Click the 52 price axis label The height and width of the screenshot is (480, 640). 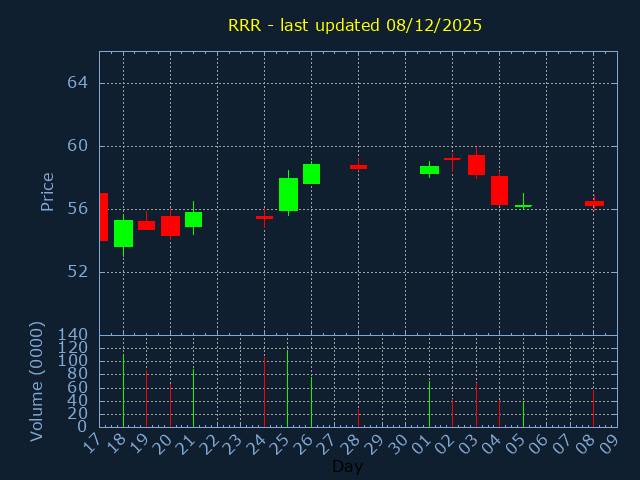tap(77, 272)
